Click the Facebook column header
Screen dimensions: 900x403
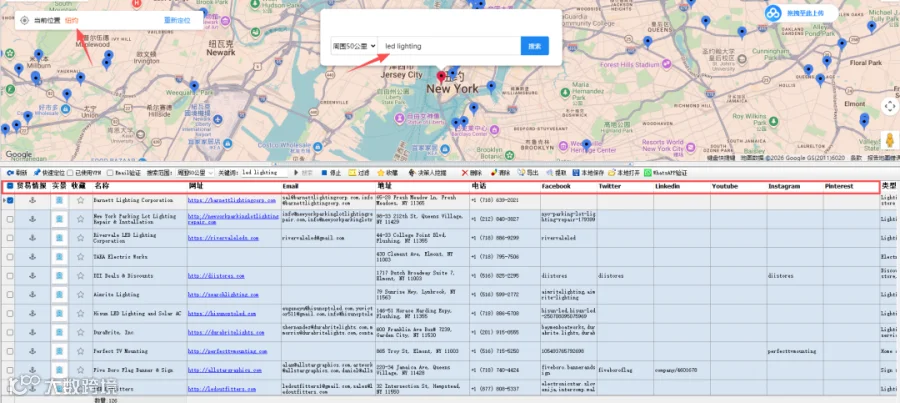click(x=556, y=186)
